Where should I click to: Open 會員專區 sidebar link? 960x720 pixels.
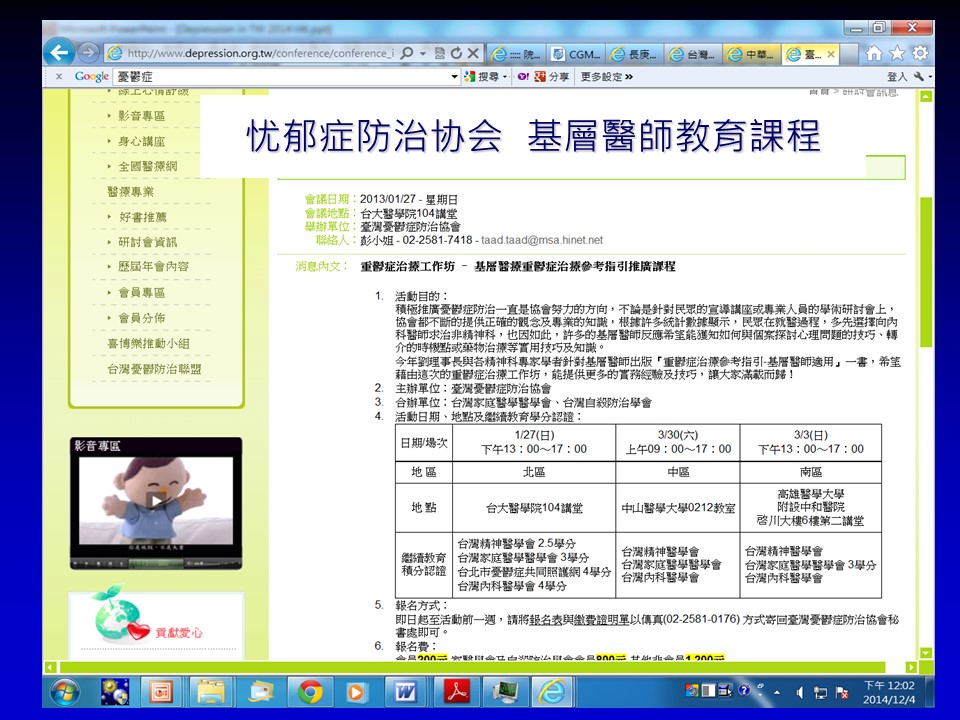(x=141, y=293)
